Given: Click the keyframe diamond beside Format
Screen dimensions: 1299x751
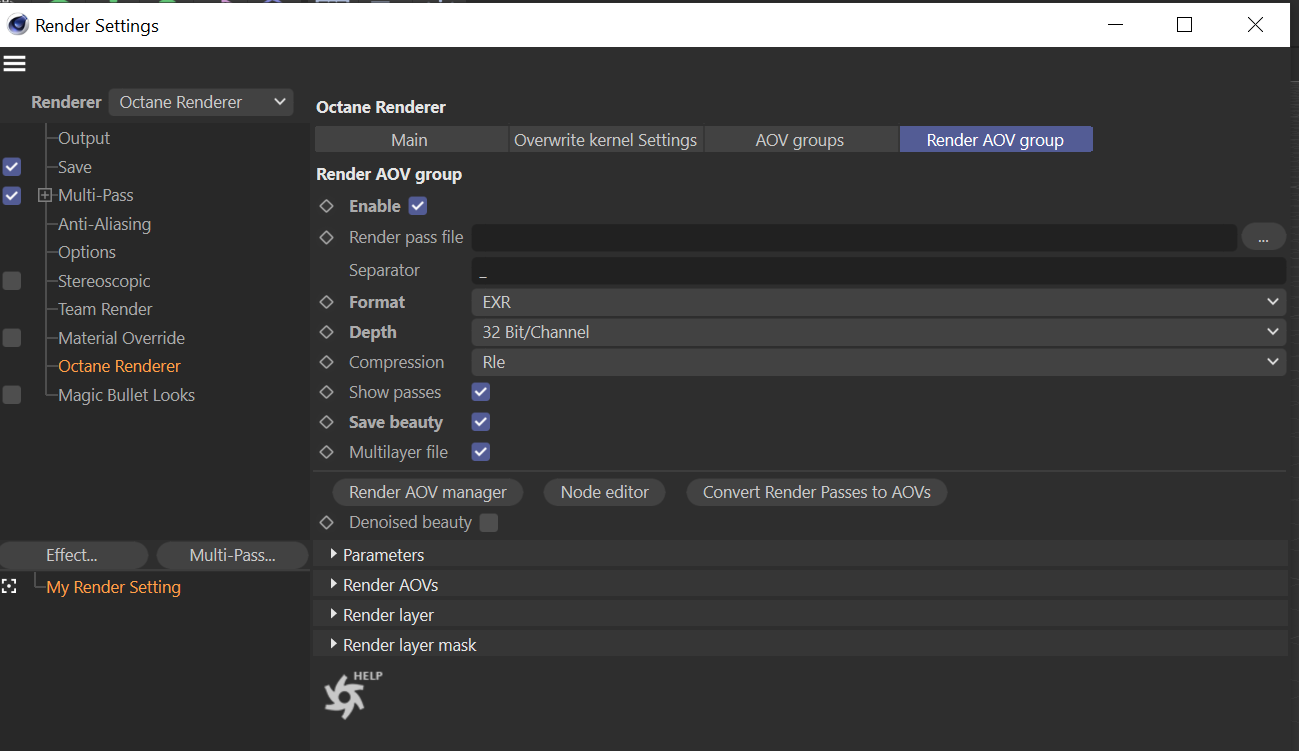Looking at the screenshot, I should [326, 302].
